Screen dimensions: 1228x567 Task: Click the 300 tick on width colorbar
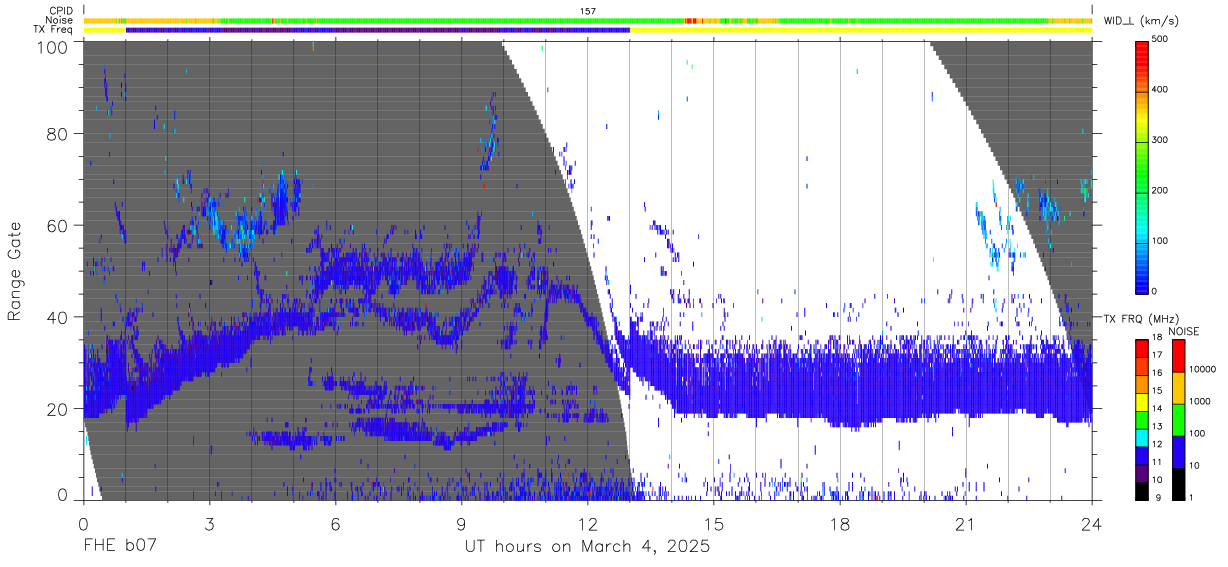[1160, 140]
